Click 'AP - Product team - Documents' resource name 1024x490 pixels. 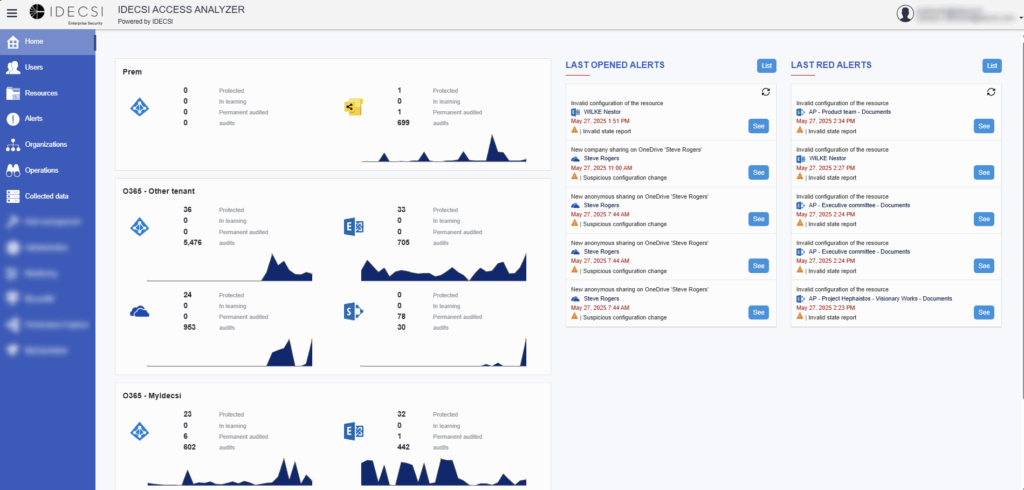click(x=850, y=112)
